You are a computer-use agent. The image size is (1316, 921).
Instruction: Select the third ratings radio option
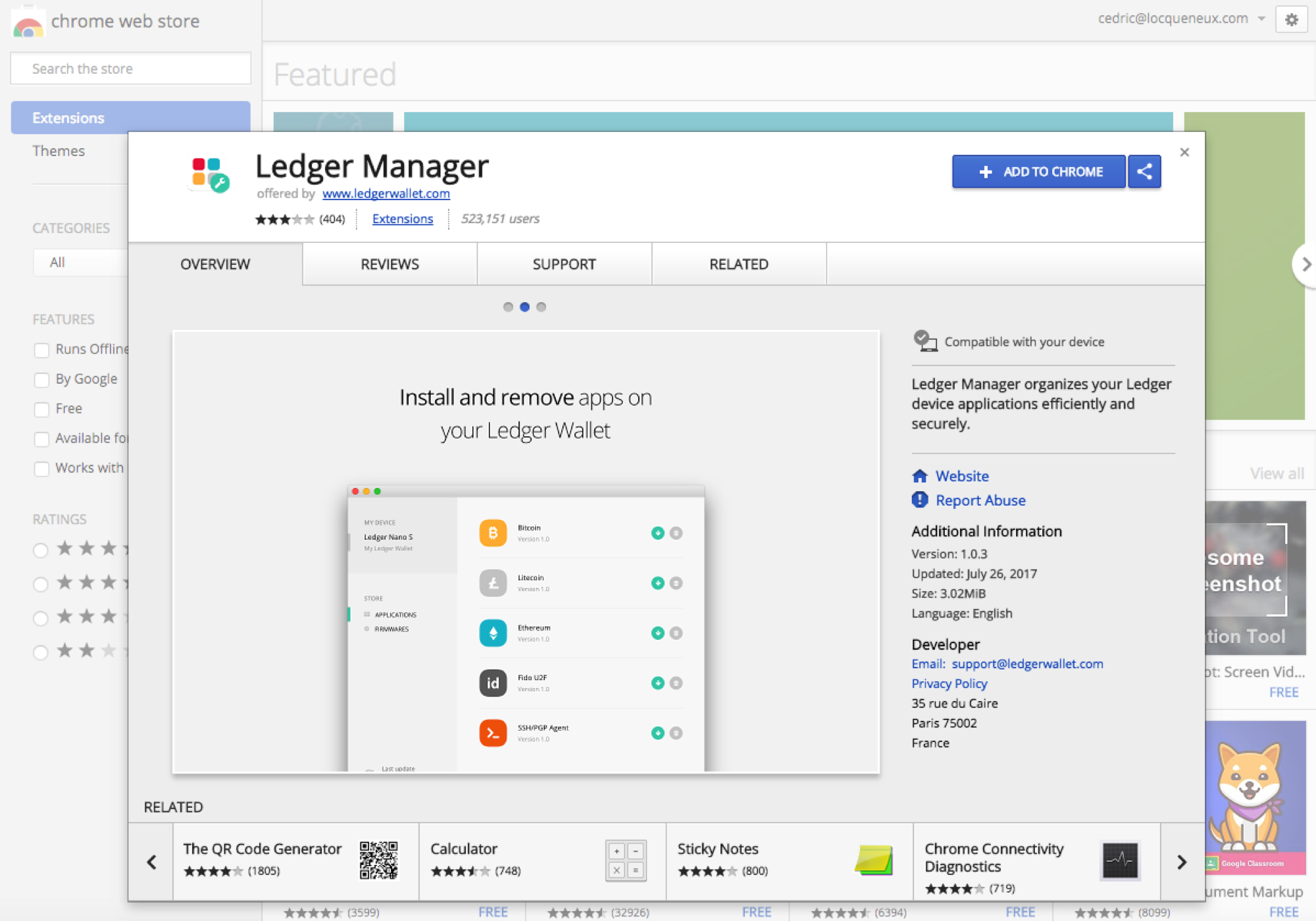point(41,618)
